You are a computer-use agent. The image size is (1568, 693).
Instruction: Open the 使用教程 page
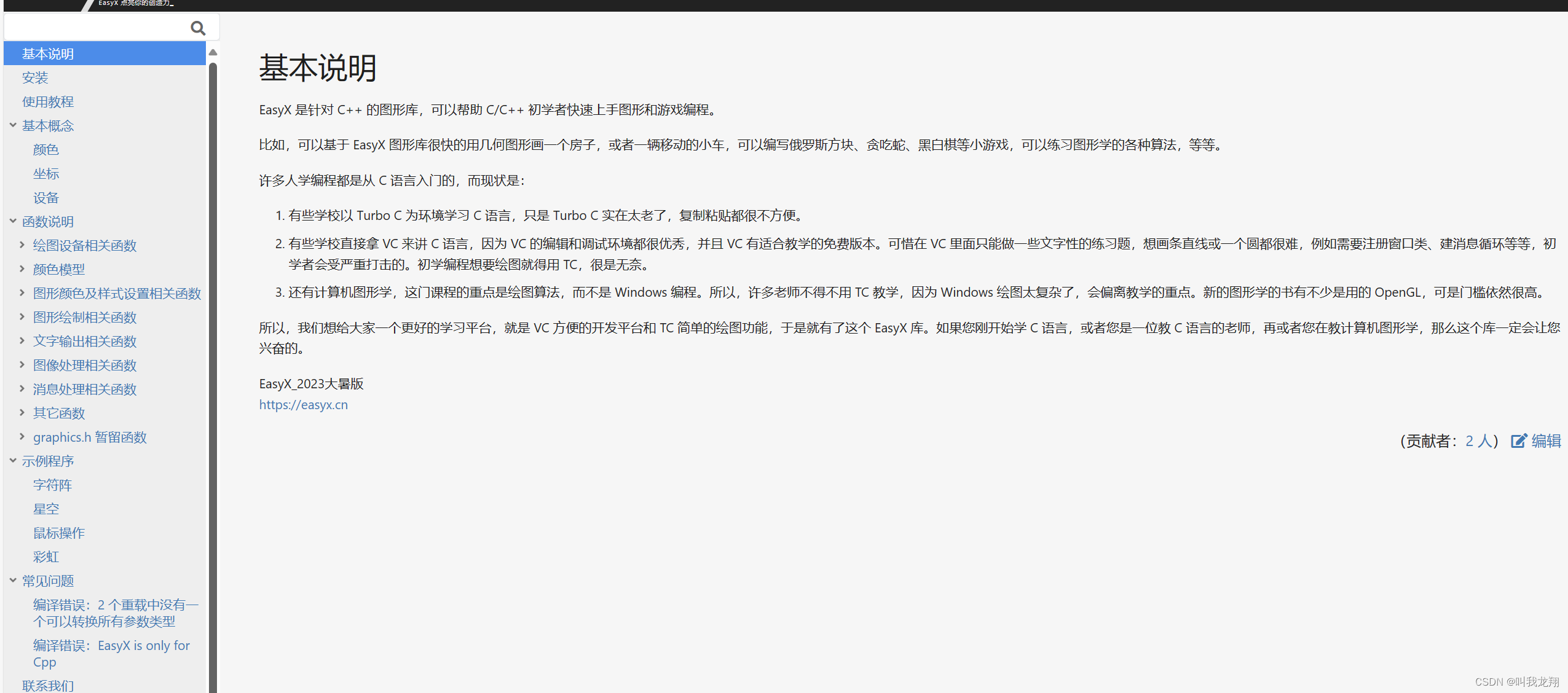click(x=48, y=101)
